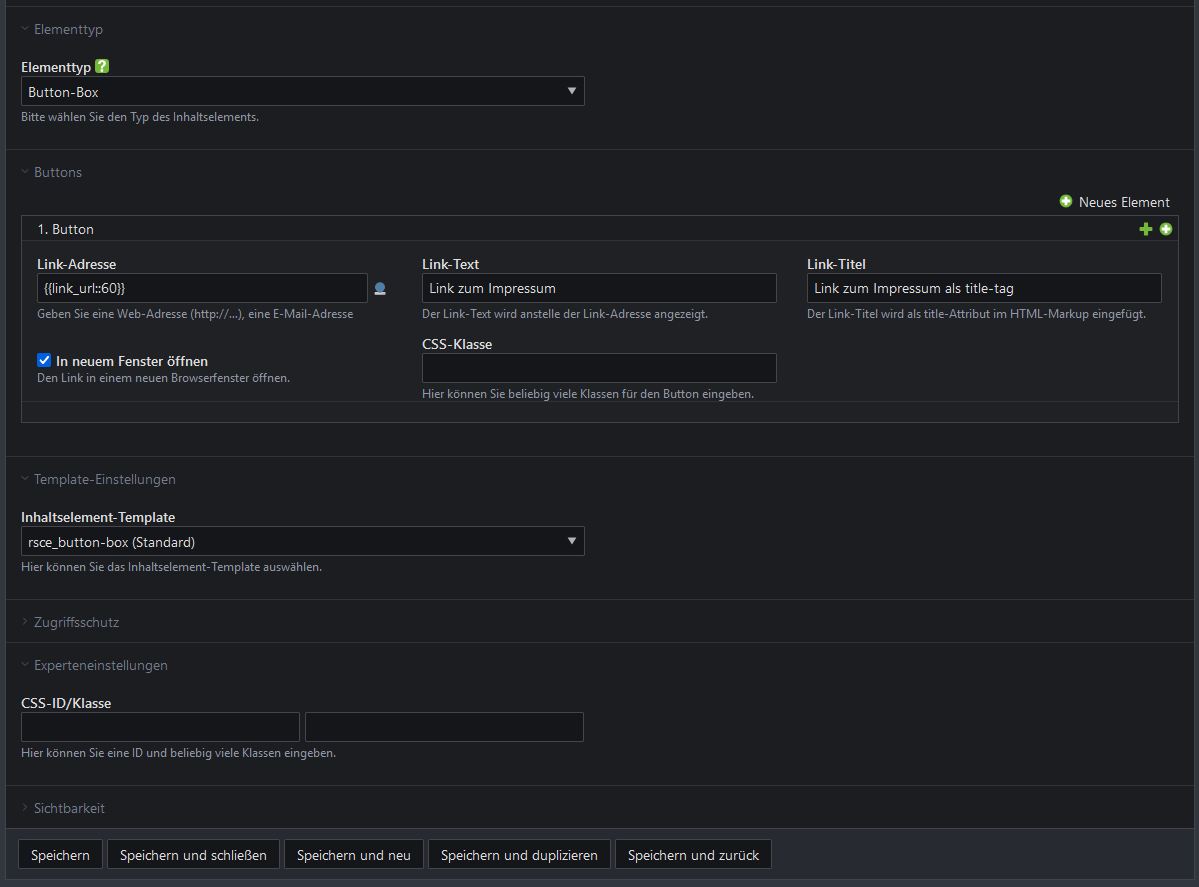Screen dimensions: 1199x887
Task: Click the plain green plus in the 1. Button row
Action: [x=1146, y=229]
